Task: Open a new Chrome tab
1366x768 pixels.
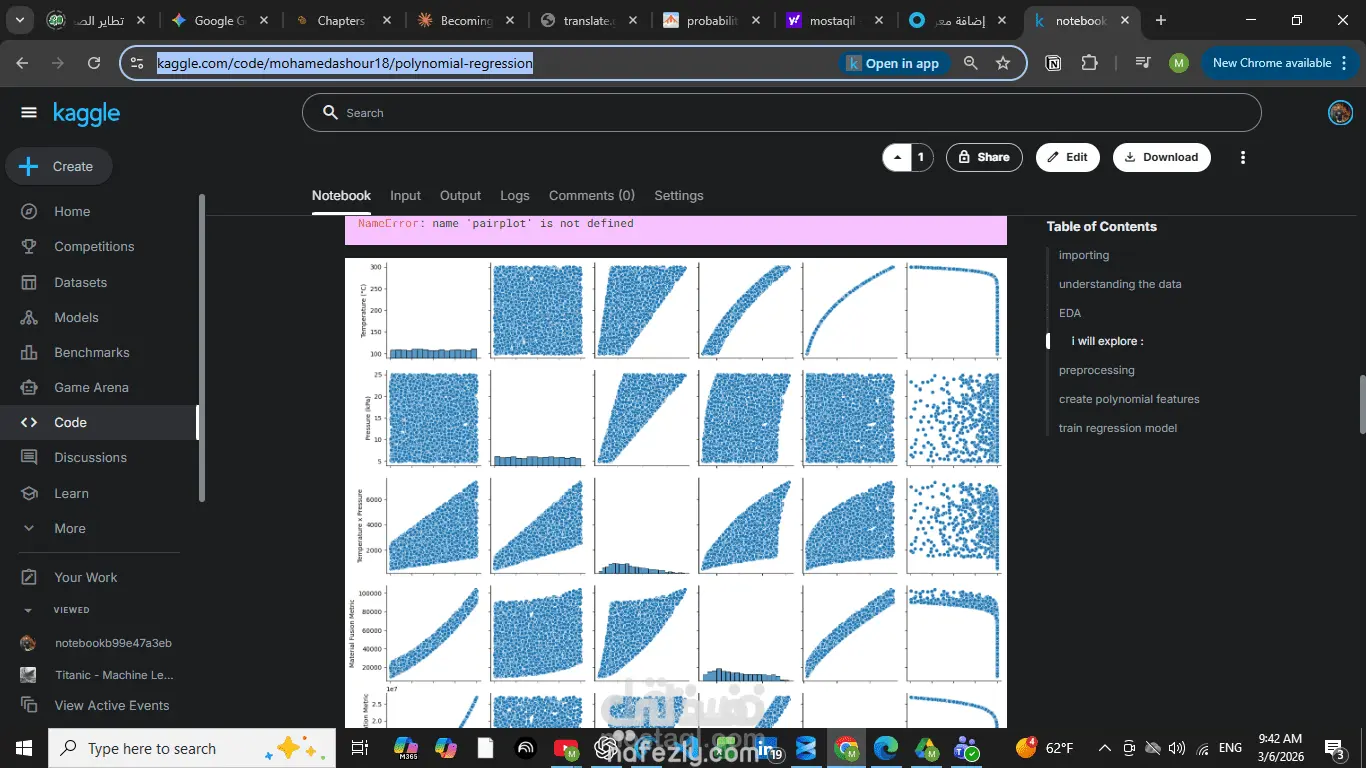Action: (1161, 20)
